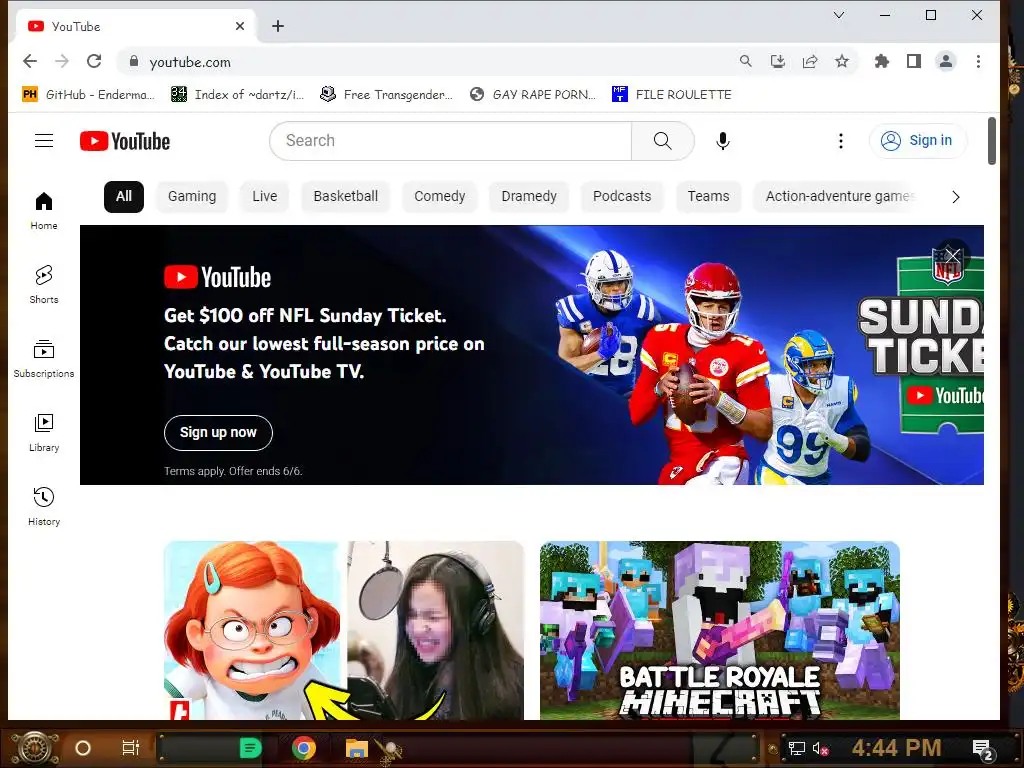Viewport: 1024px width, 768px height.
Task: Open the YouTube hamburger guide menu
Action: [44, 140]
